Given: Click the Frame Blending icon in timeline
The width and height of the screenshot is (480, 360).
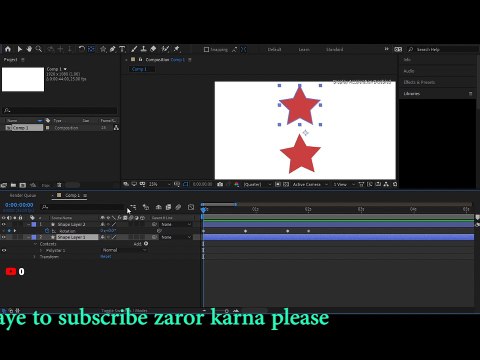Looking at the screenshot, I should coord(168,207).
